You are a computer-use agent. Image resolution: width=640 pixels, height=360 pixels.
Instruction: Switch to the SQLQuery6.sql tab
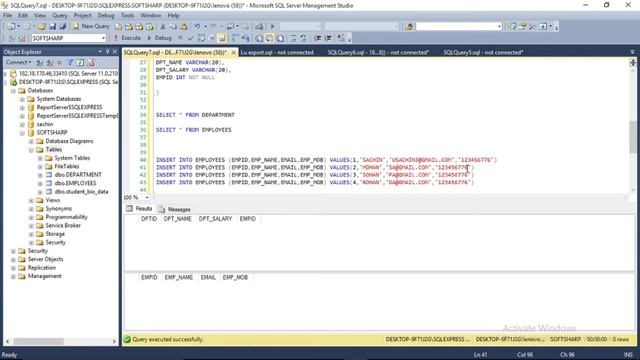point(378,53)
